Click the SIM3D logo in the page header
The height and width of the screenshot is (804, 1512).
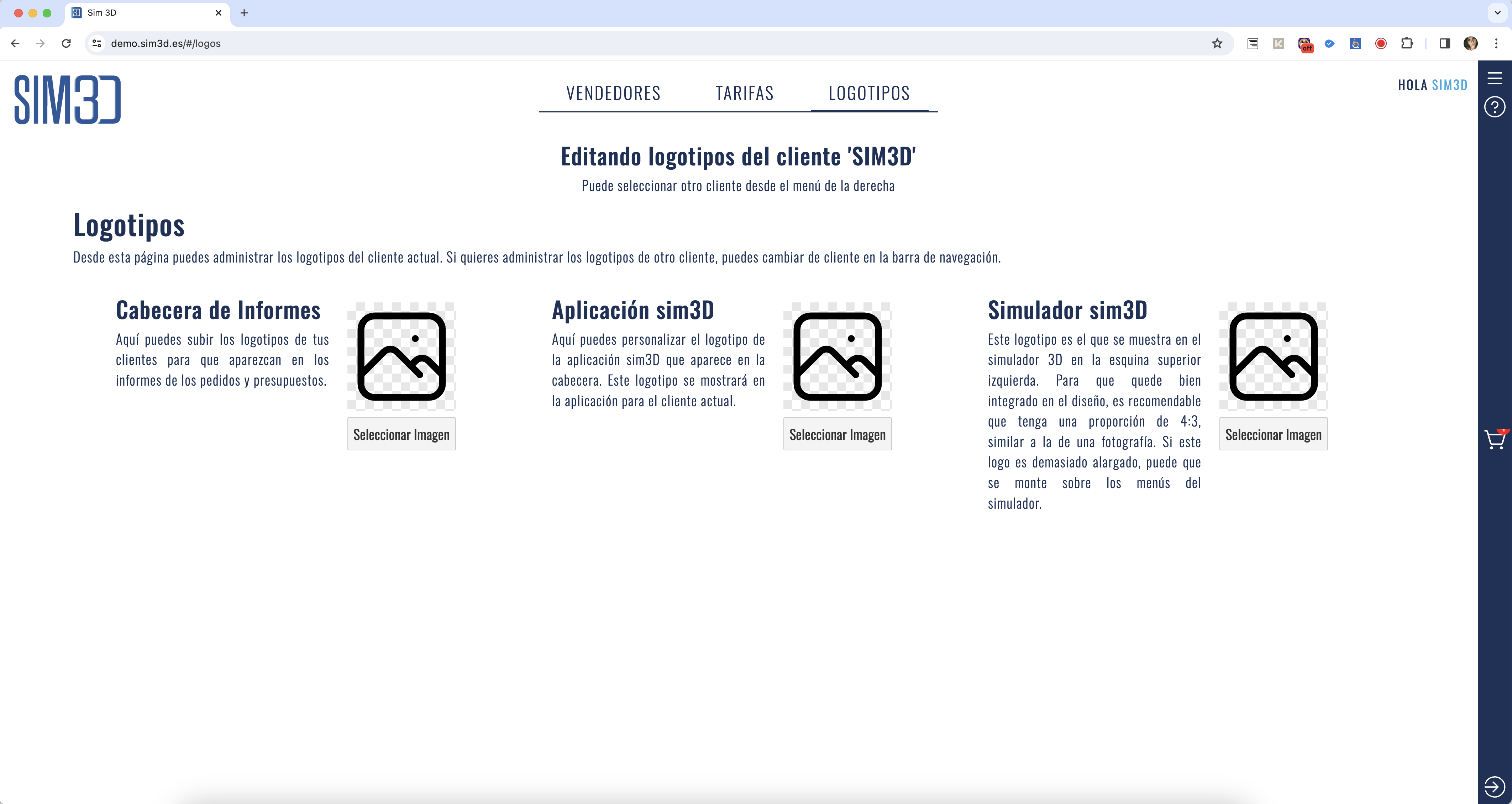click(x=68, y=99)
